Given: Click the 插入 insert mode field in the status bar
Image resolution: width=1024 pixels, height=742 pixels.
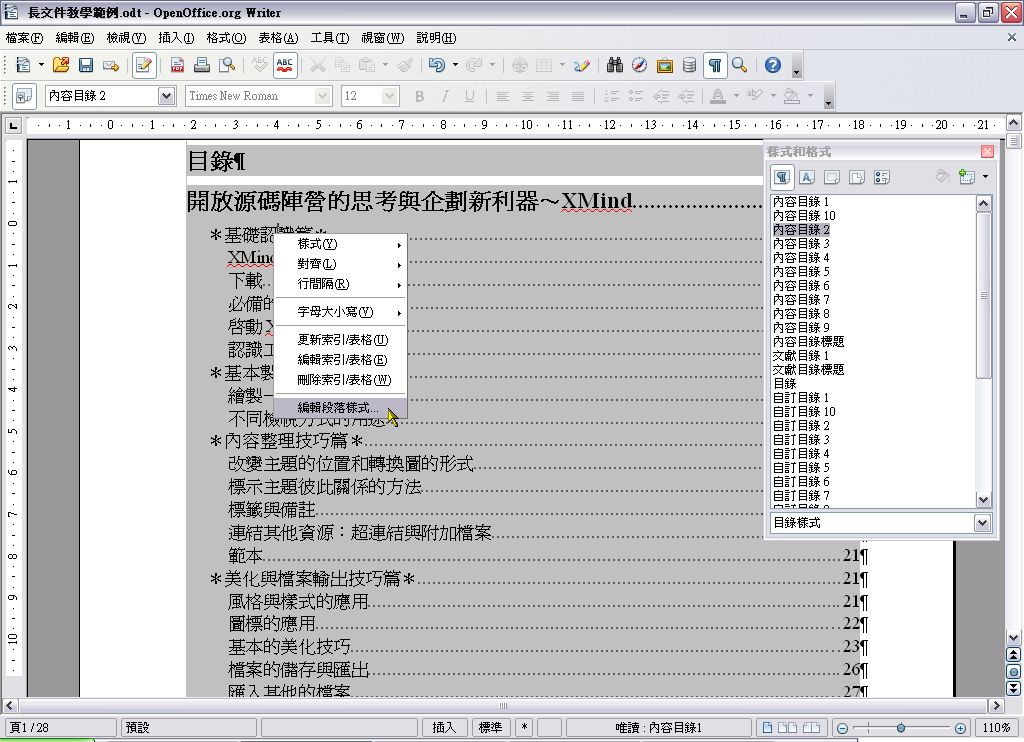Looking at the screenshot, I should point(444,728).
